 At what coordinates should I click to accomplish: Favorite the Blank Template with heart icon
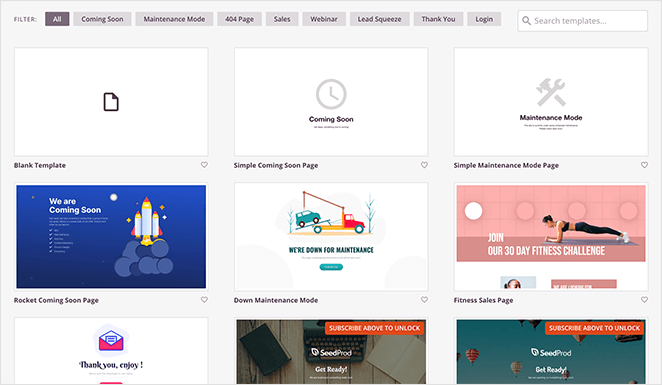(x=204, y=165)
